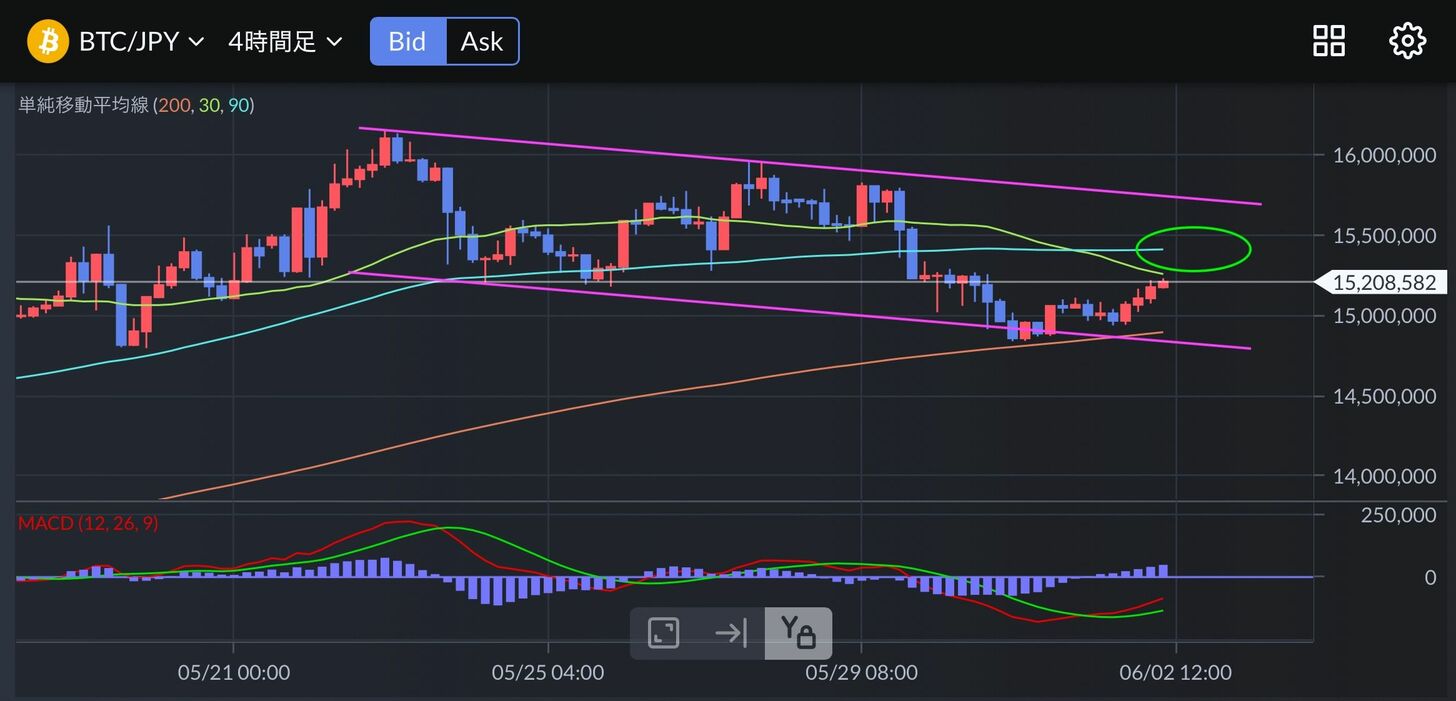Select the green ellipse annotation
This screenshot has width=1456, height=701.
[1207, 228]
